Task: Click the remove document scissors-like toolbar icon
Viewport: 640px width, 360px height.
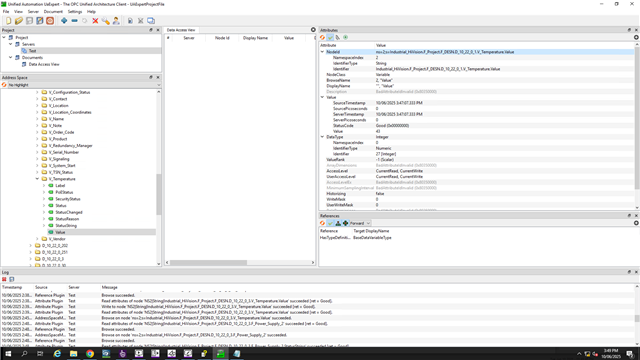Action: point(140,20)
